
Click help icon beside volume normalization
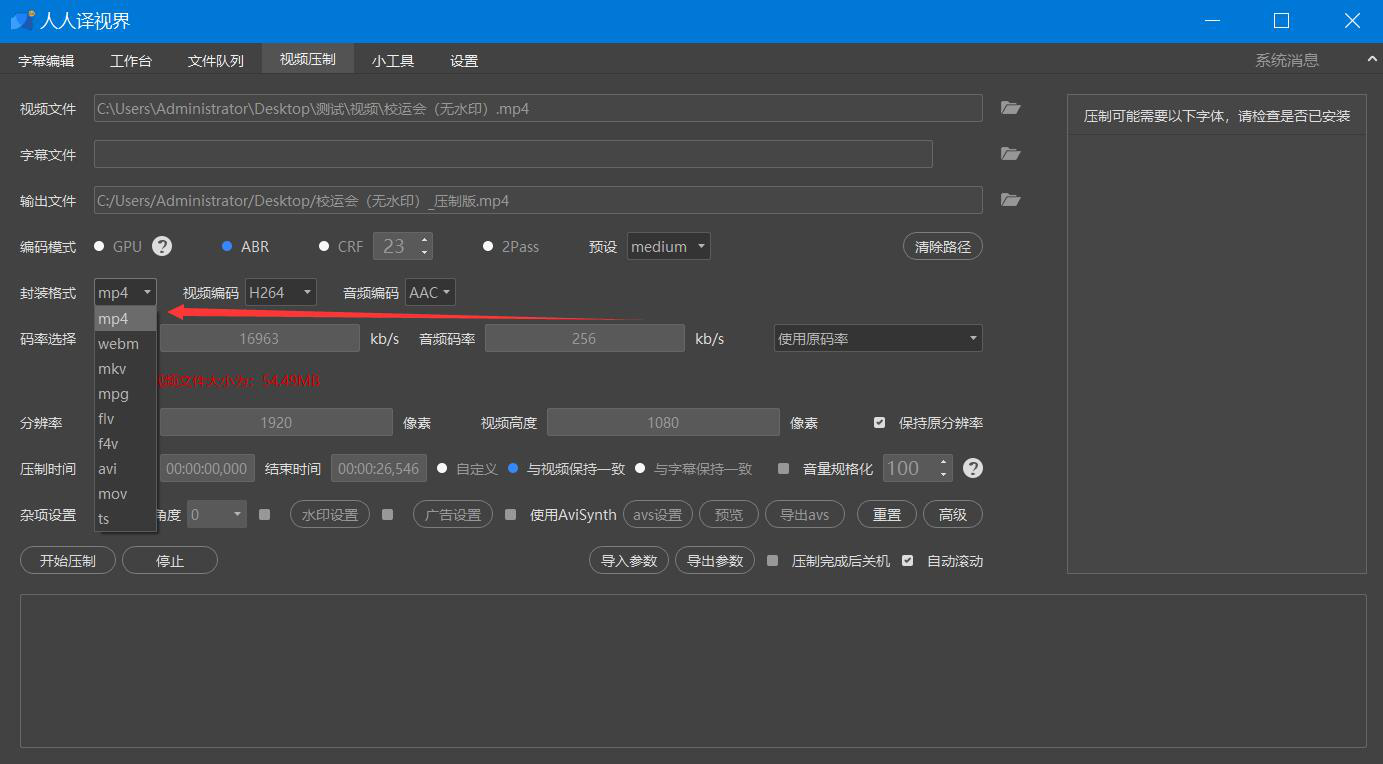(x=972, y=468)
